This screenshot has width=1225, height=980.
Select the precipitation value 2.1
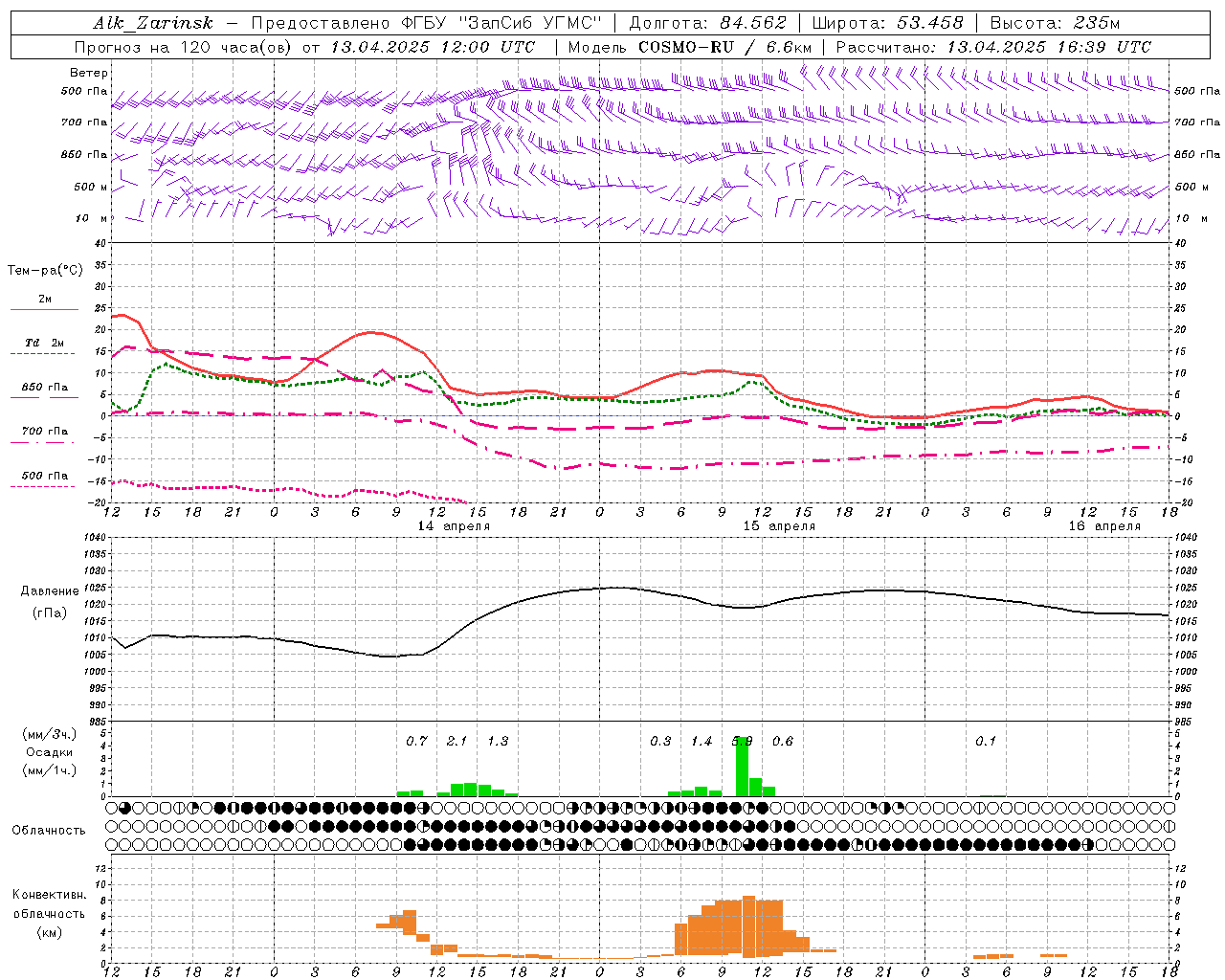(x=457, y=742)
